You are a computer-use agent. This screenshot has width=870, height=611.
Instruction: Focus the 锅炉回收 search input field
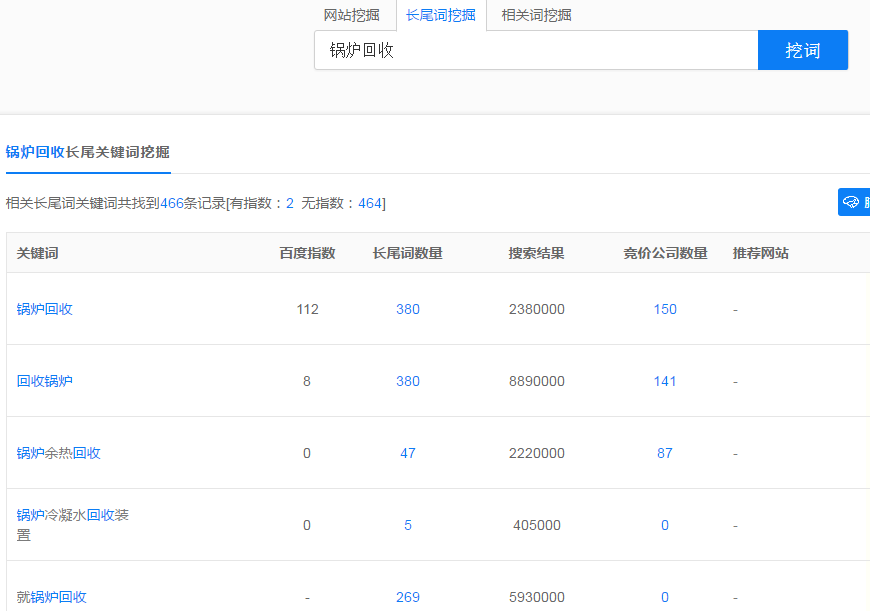point(536,50)
